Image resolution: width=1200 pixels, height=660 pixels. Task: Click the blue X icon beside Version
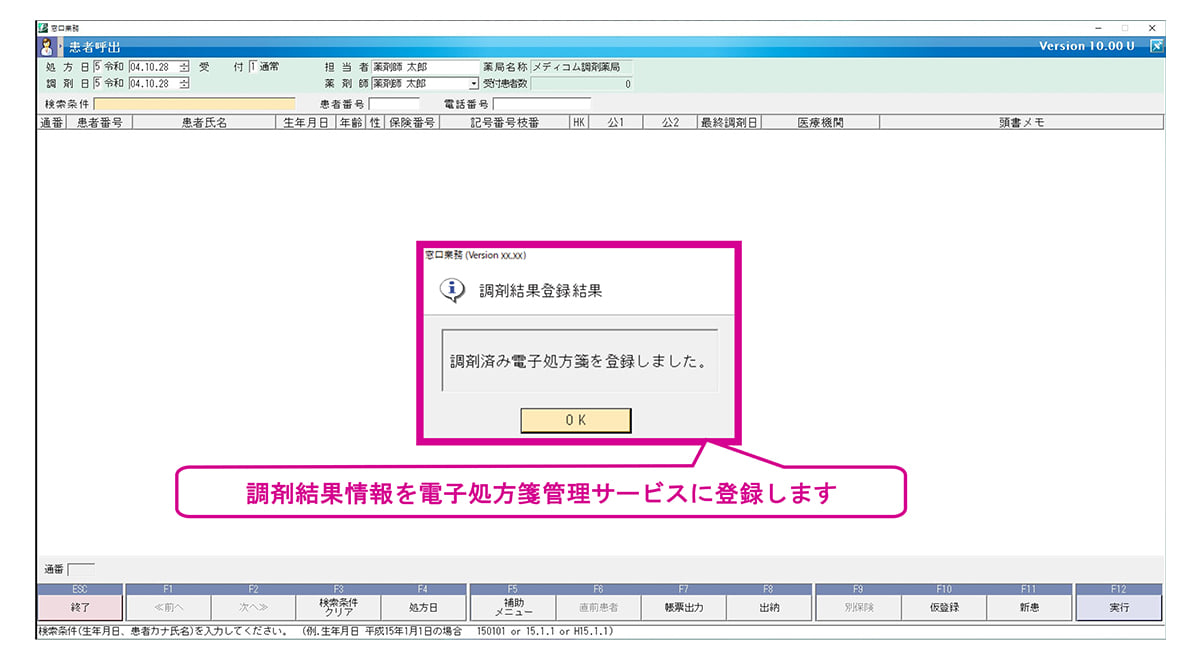(1156, 46)
